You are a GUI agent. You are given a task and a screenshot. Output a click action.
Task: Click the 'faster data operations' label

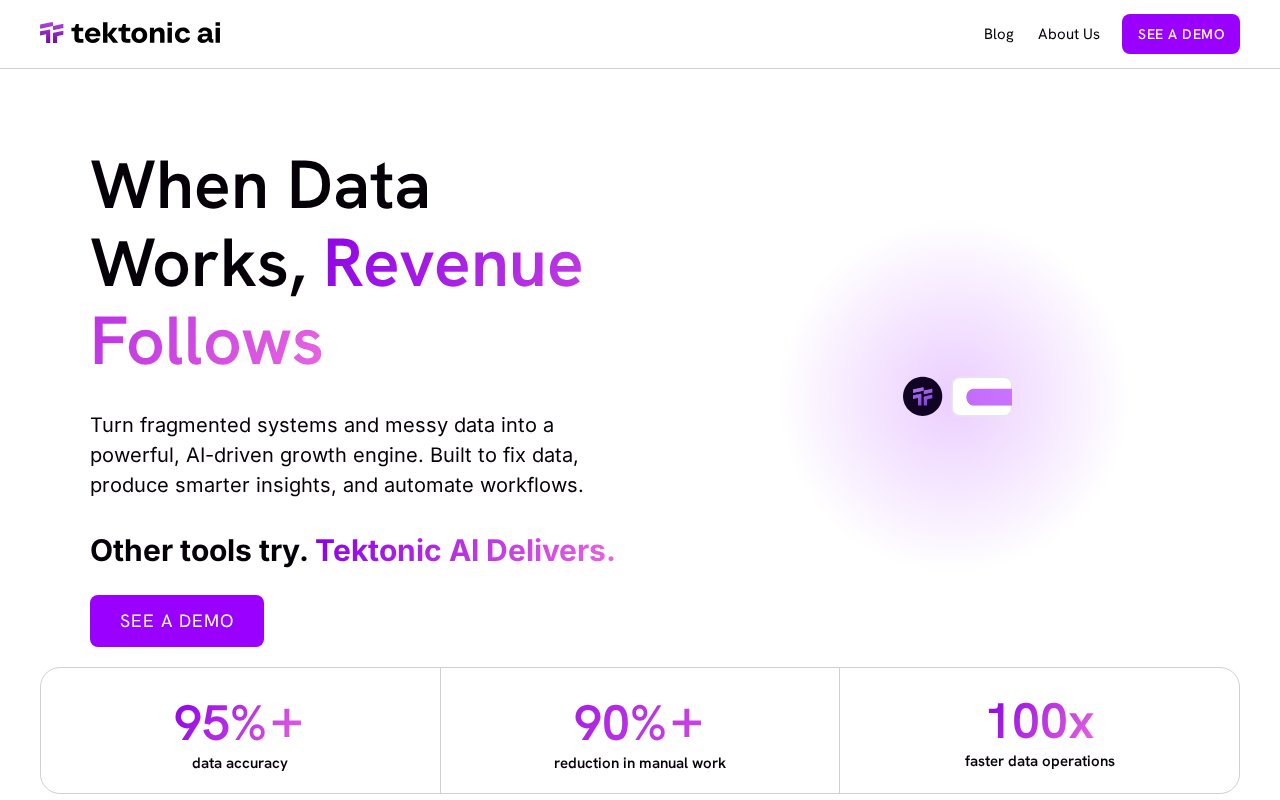(1040, 761)
